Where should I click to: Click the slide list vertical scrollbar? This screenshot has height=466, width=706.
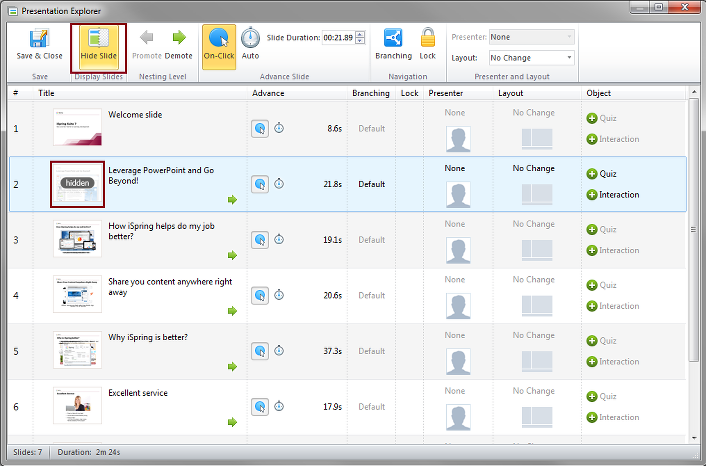pyautogui.click(x=693, y=230)
